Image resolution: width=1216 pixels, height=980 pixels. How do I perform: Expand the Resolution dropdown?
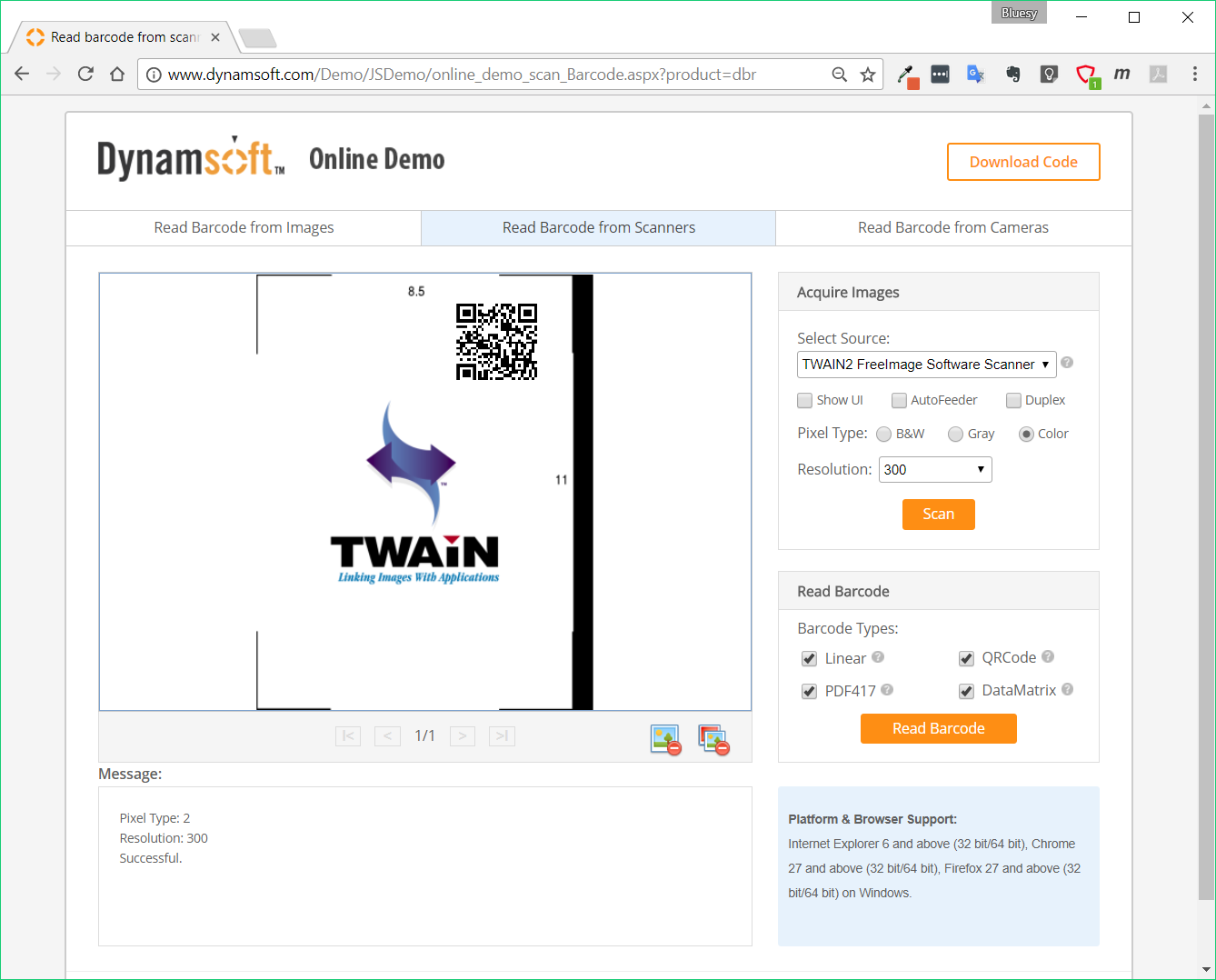point(934,470)
